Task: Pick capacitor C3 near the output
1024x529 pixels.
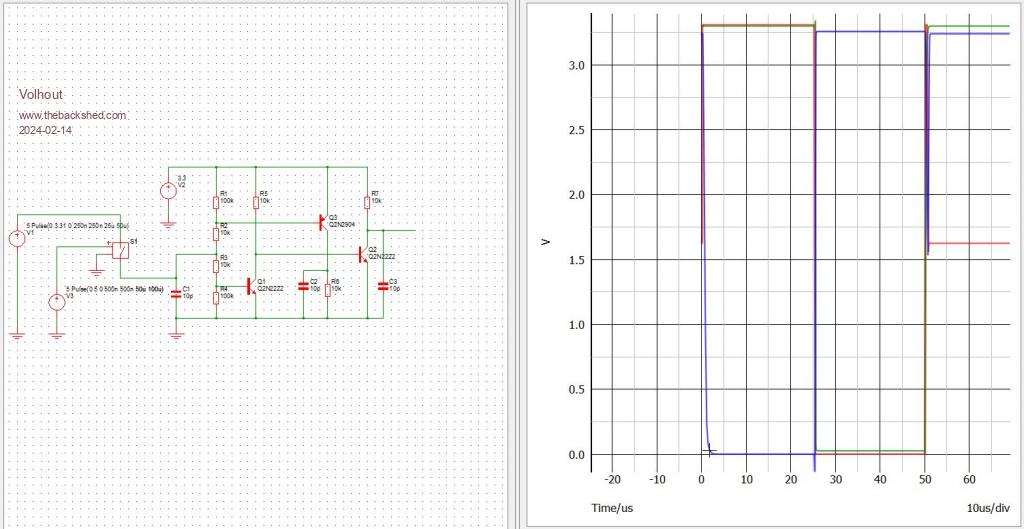Action: pyautogui.click(x=382, y=285)
